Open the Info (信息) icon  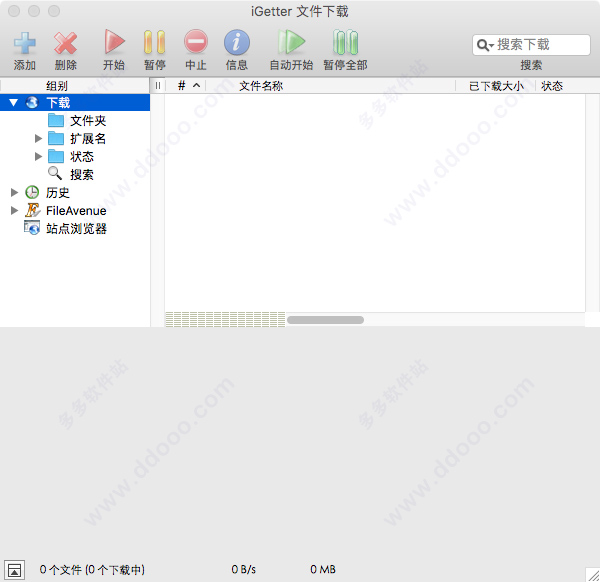pos(237,42)
